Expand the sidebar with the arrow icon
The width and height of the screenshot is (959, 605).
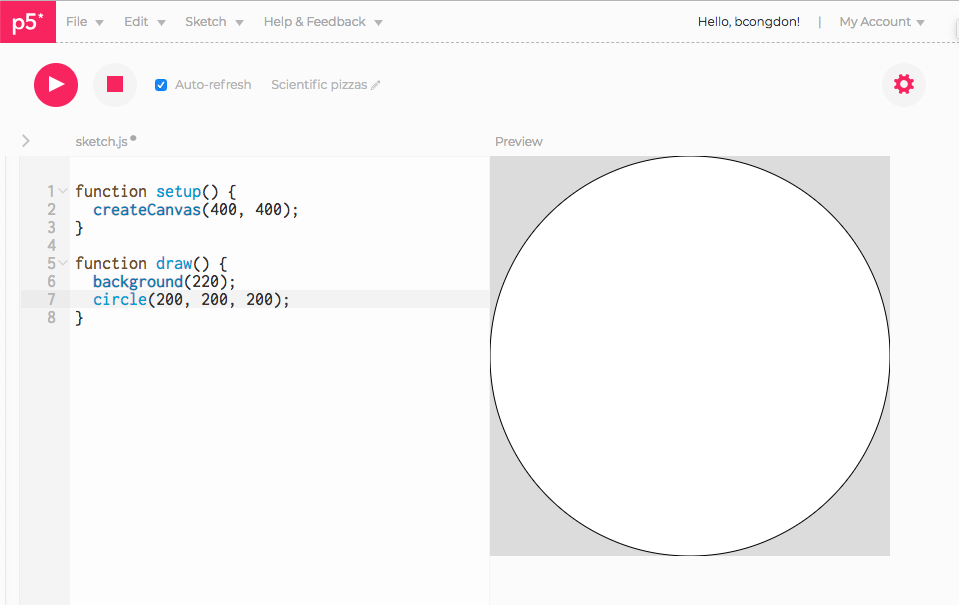[x=25, y=141]
